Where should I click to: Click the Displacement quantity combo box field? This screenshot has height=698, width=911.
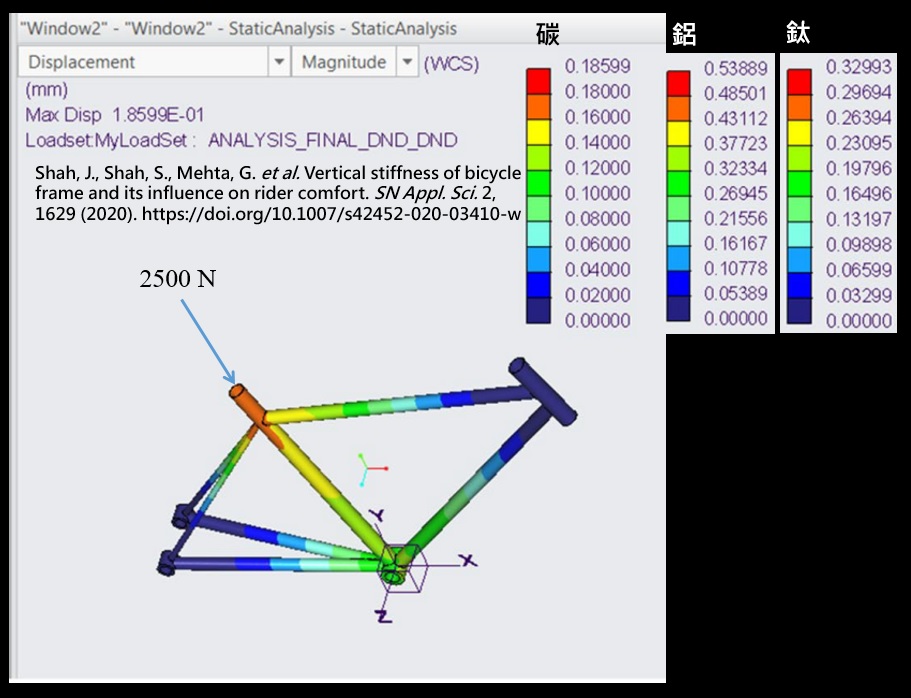pyautogui.click(x=143, y=62)
